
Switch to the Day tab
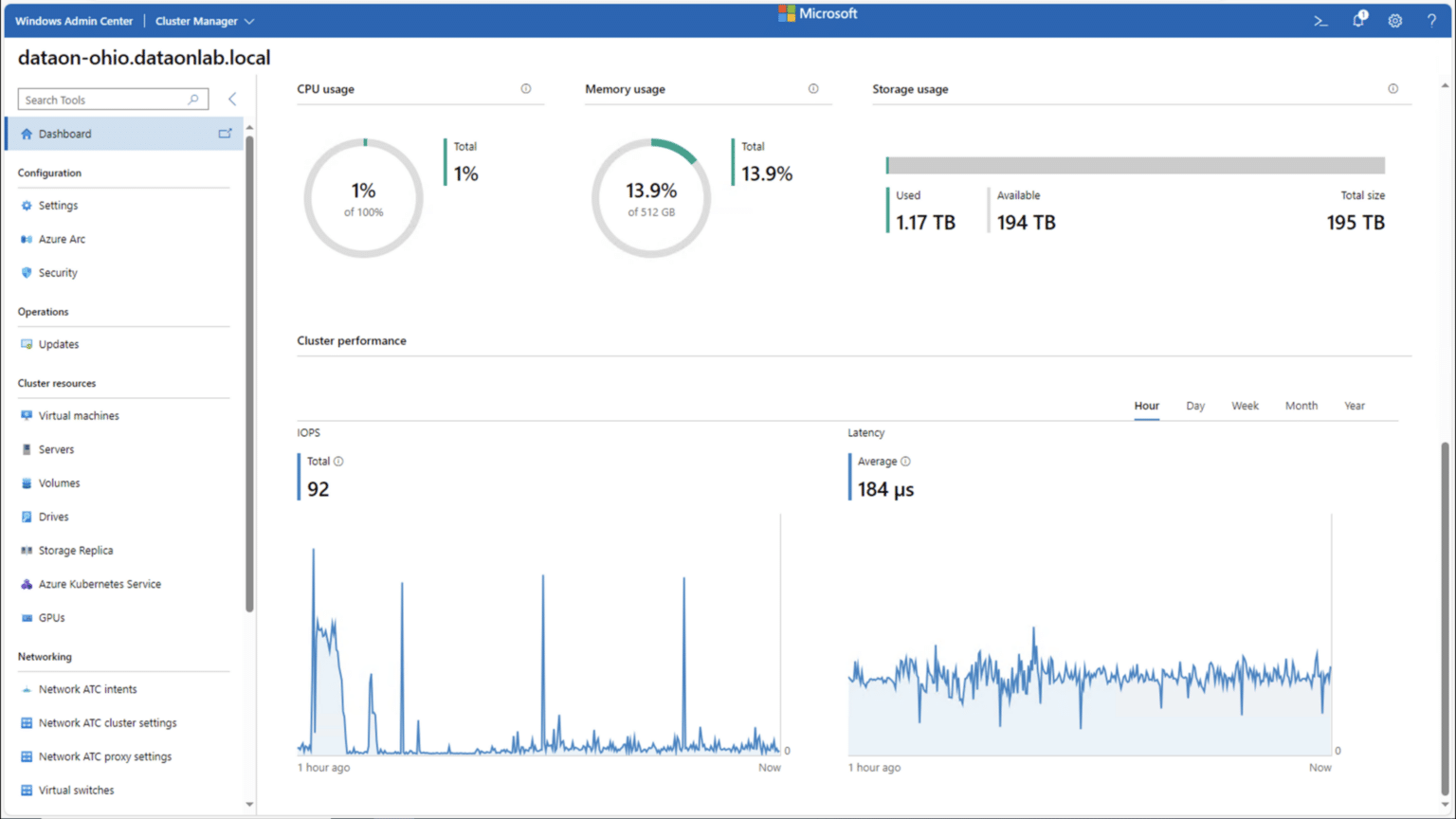[x=1195, y=406]
